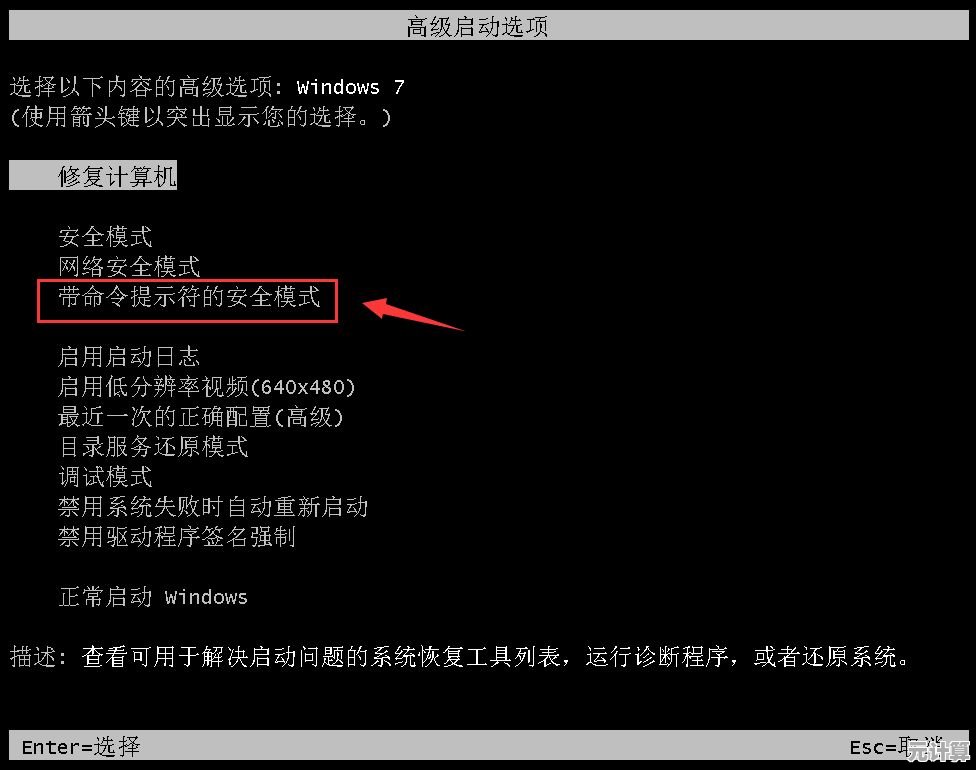Click the Esc=取消 hint in bottom bar
This screenshot has height=770, width=976.
point(896,746)
